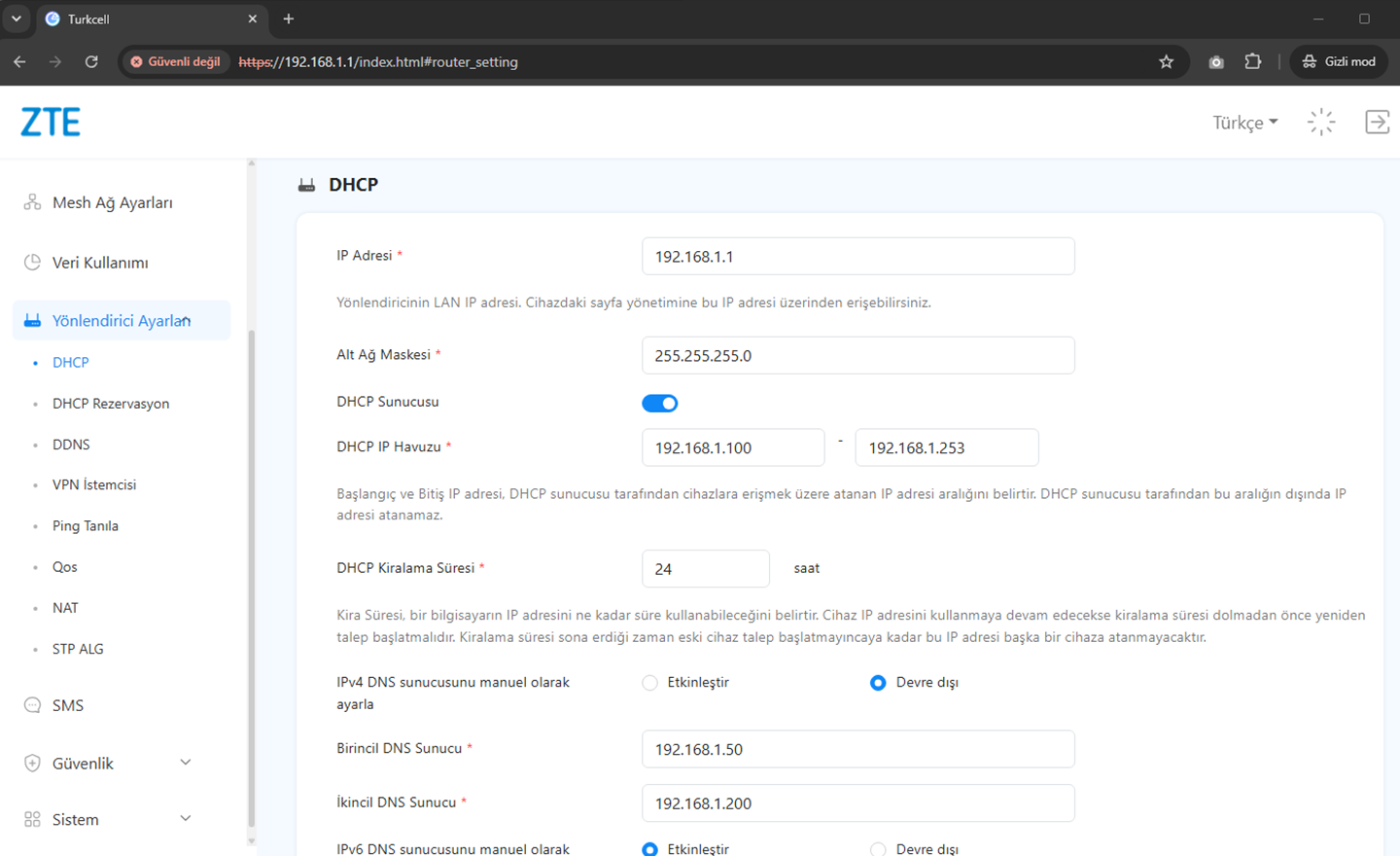This screenshot has width=1400, height=856.
Task: Open DHCP Rezervasyon submenu item
Action: click(x=111, y=404)
